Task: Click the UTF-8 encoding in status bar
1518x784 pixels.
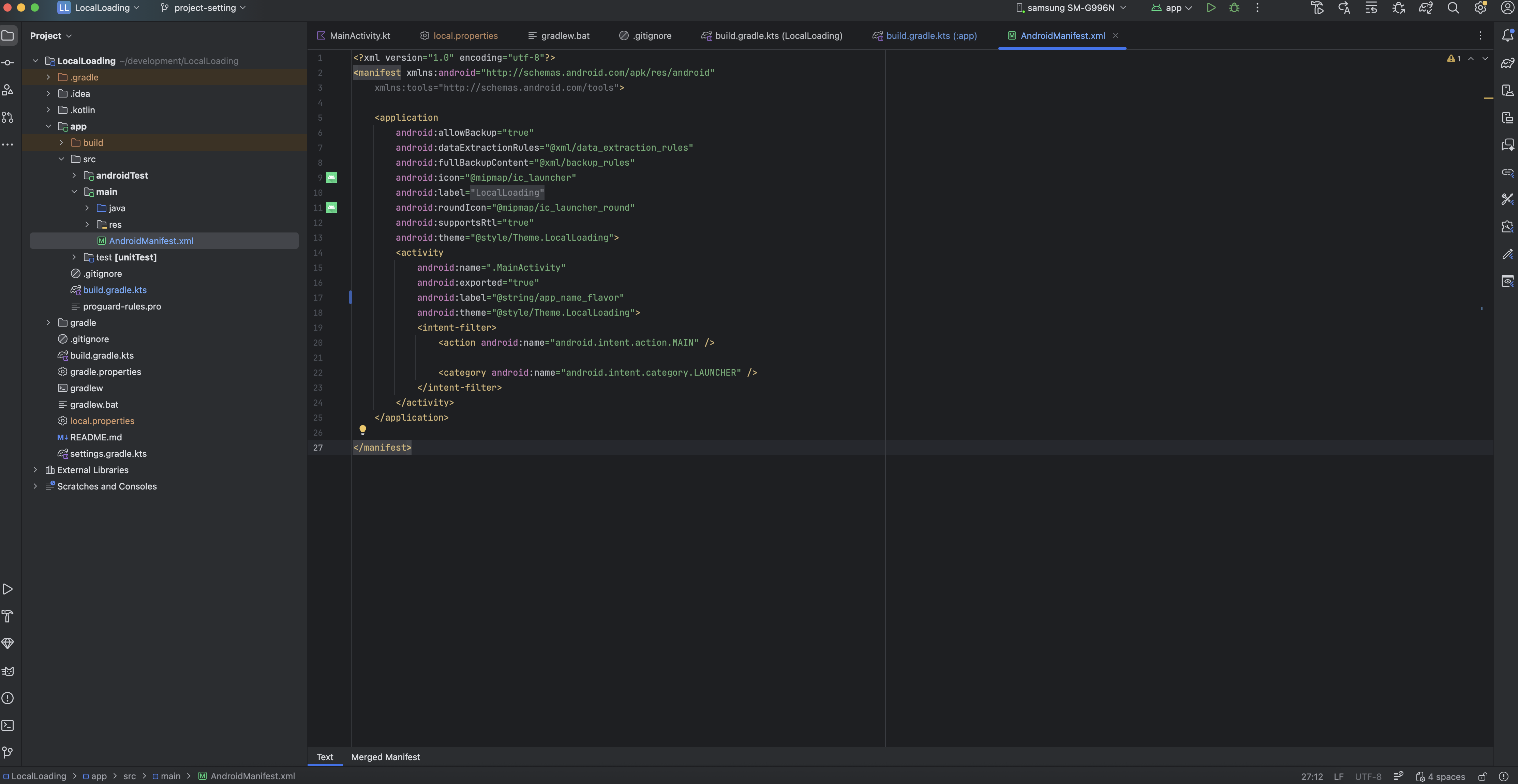Action: pyautogui.click(x=1368, y=777)
